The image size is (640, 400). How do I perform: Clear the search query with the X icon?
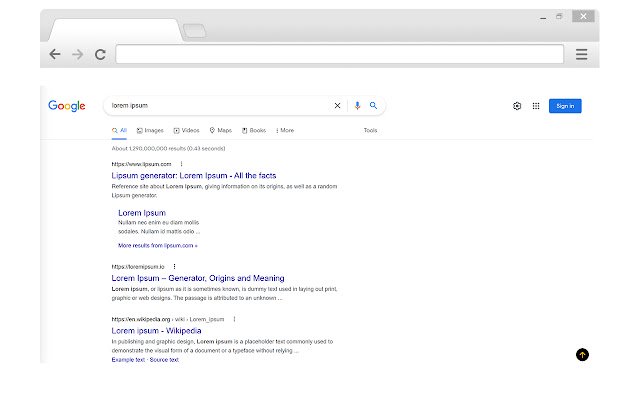[x=337, y=106]
